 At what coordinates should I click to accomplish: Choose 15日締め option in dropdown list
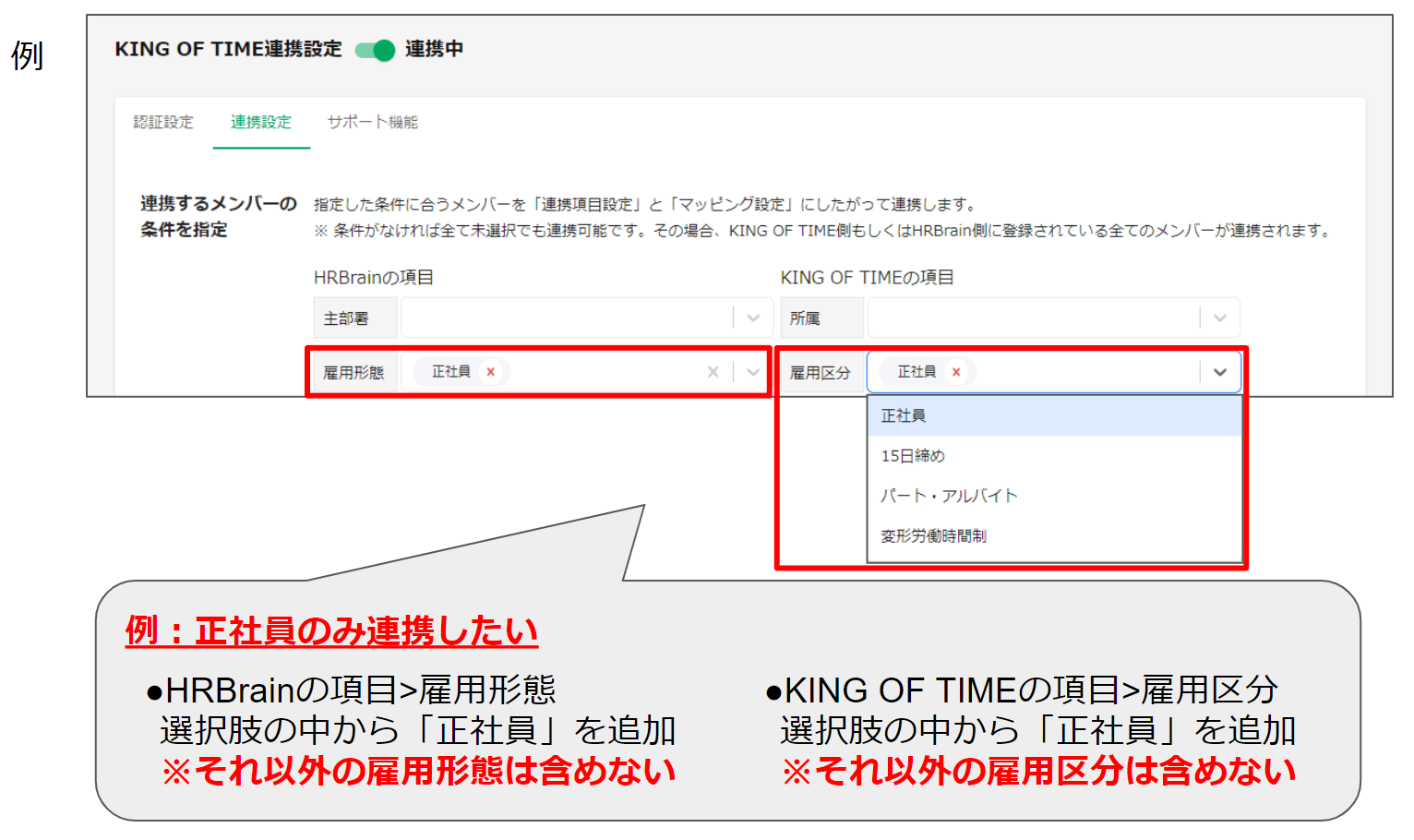[x=1055, y=456]
